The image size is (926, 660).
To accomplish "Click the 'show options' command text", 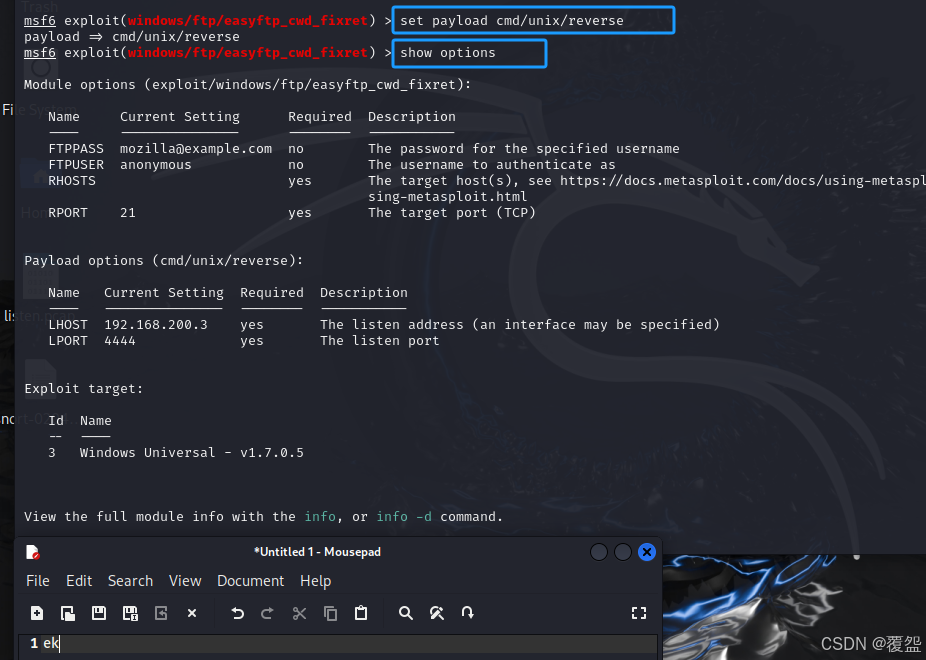I will click(x=448, y=53).
